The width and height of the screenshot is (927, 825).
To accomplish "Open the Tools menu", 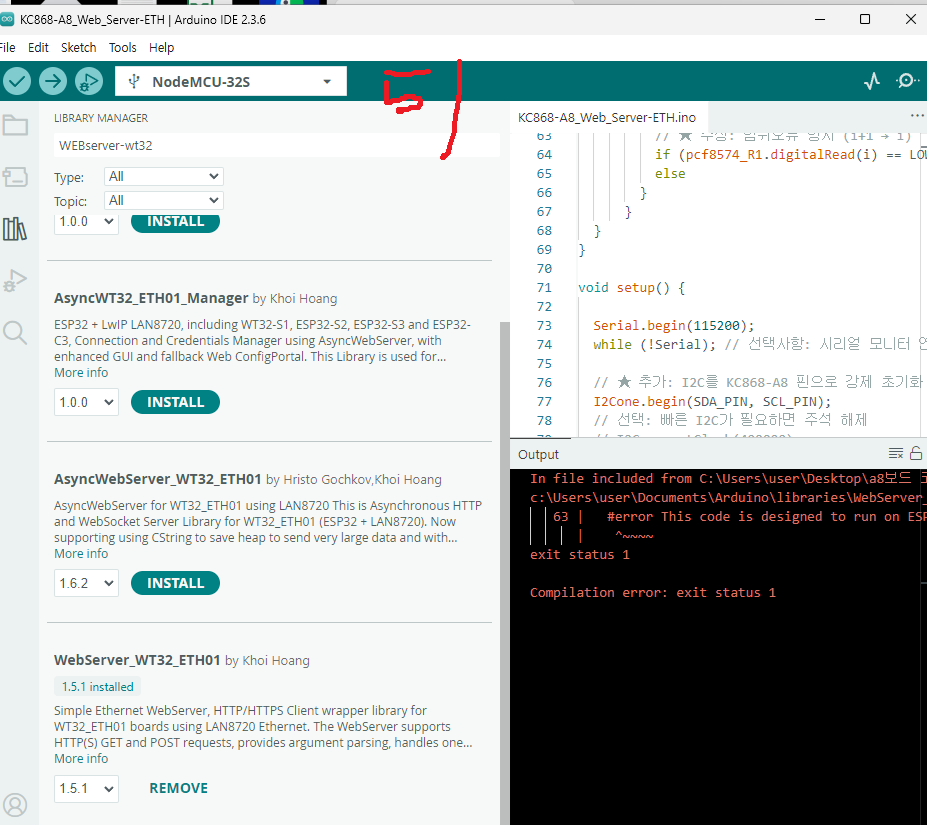I will point(123,47).
